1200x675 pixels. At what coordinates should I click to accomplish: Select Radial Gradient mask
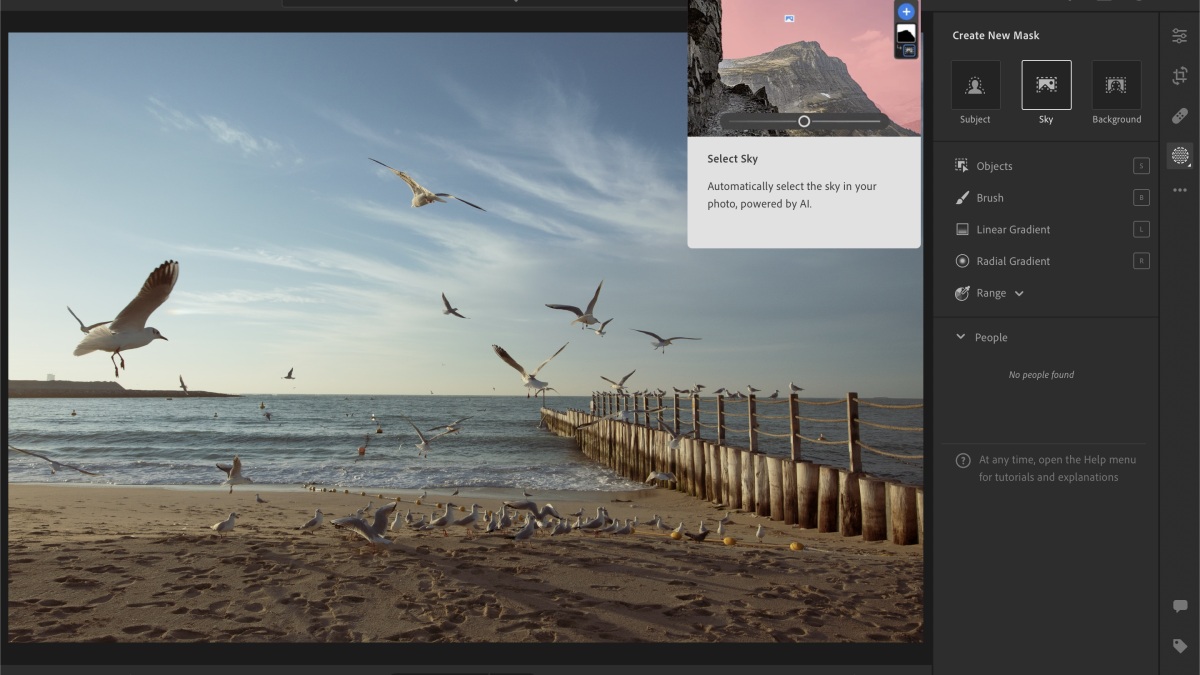1013,261
